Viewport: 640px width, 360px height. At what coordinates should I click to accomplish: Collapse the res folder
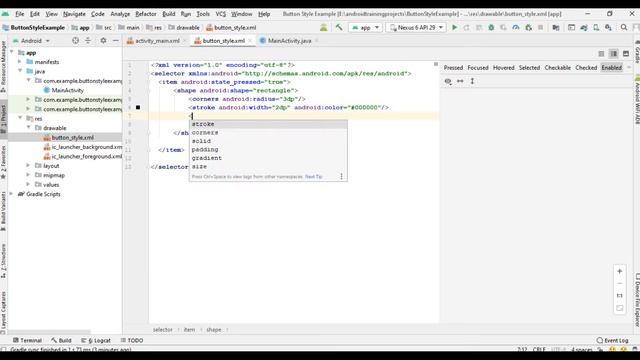point(20,118)
